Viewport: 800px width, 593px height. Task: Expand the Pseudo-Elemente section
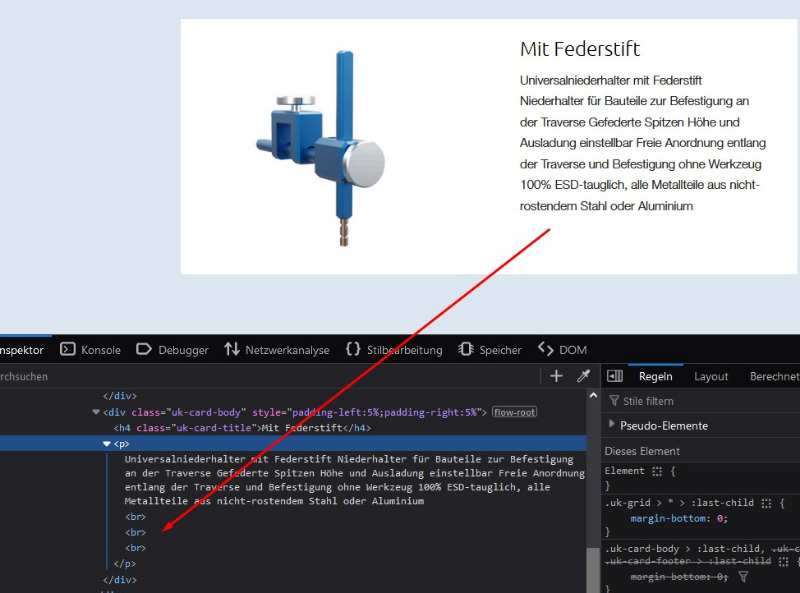[x=612, y=424]
